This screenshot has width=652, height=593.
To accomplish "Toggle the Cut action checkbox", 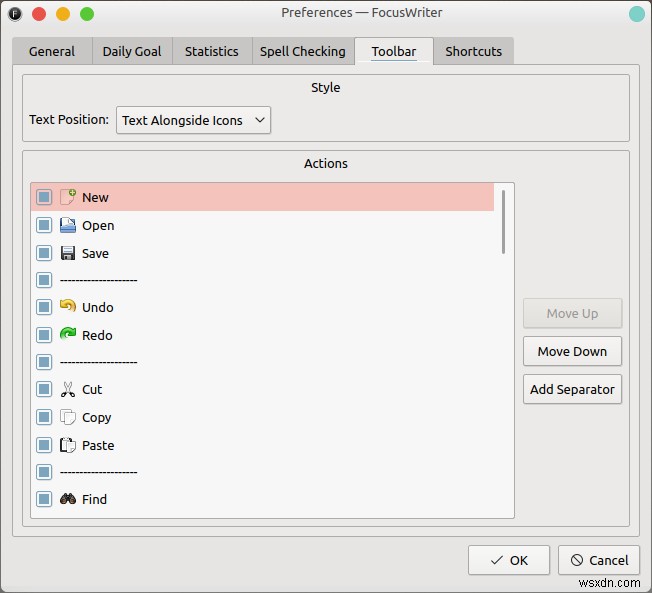I will [44, 389].
